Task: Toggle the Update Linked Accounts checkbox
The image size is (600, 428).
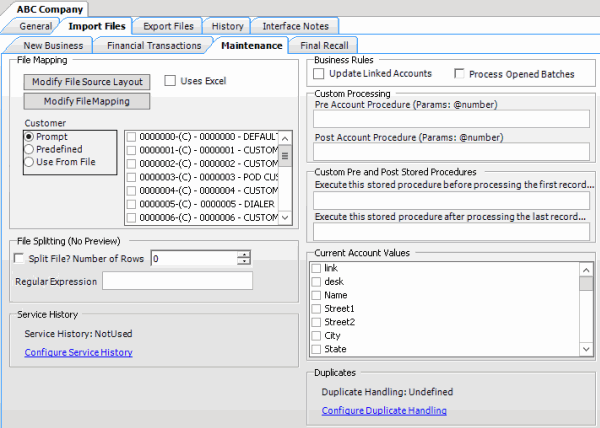Action: point(320,74)
